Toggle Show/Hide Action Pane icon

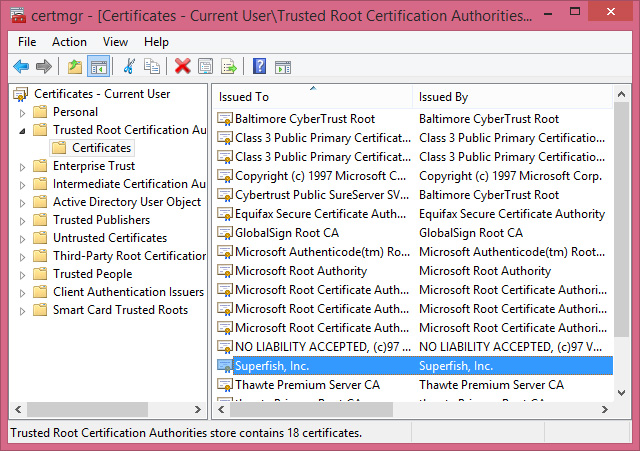283,67
